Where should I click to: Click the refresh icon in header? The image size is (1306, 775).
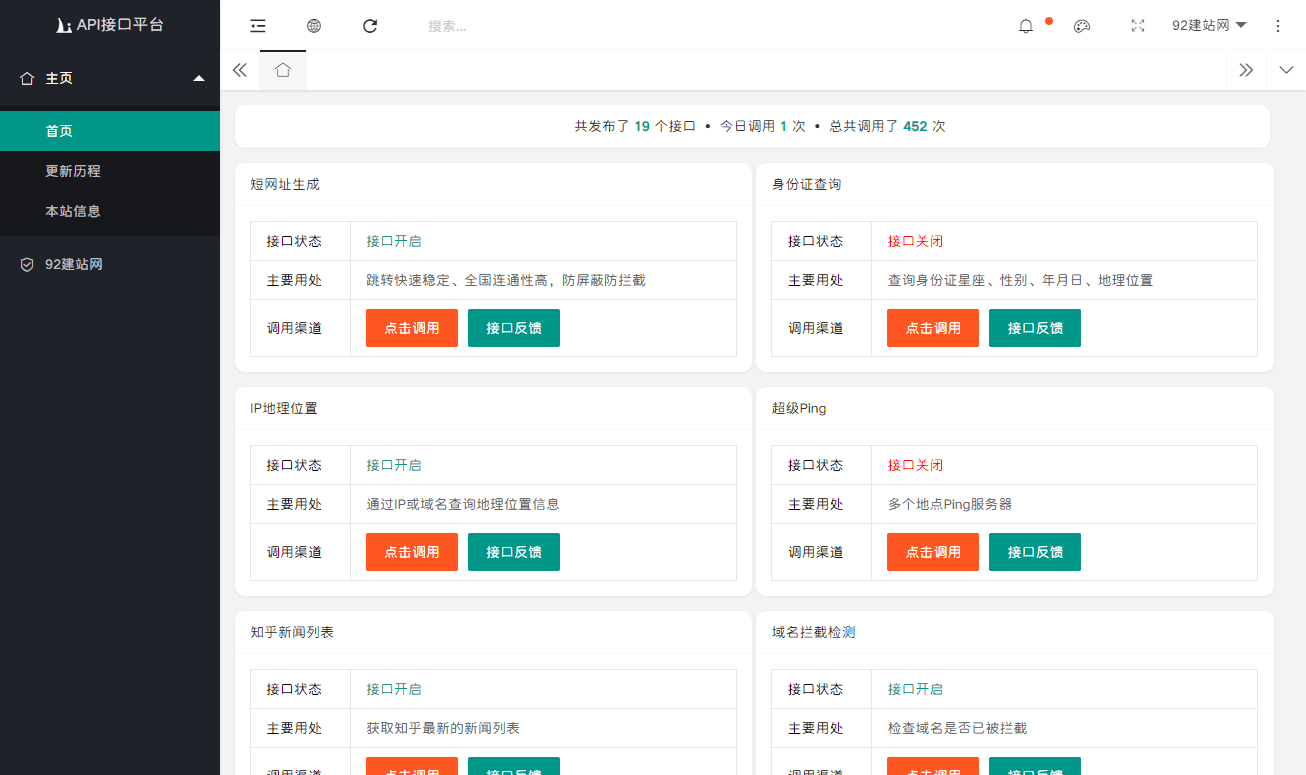coord(370,26)
